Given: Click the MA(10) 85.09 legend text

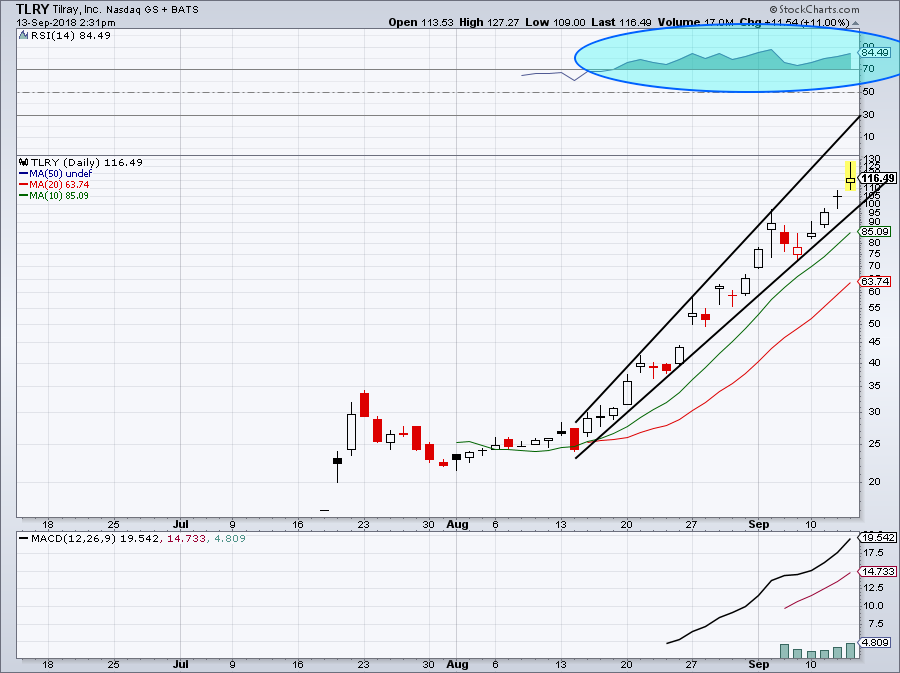Looking at the screenshot, I should click(59, 195).
